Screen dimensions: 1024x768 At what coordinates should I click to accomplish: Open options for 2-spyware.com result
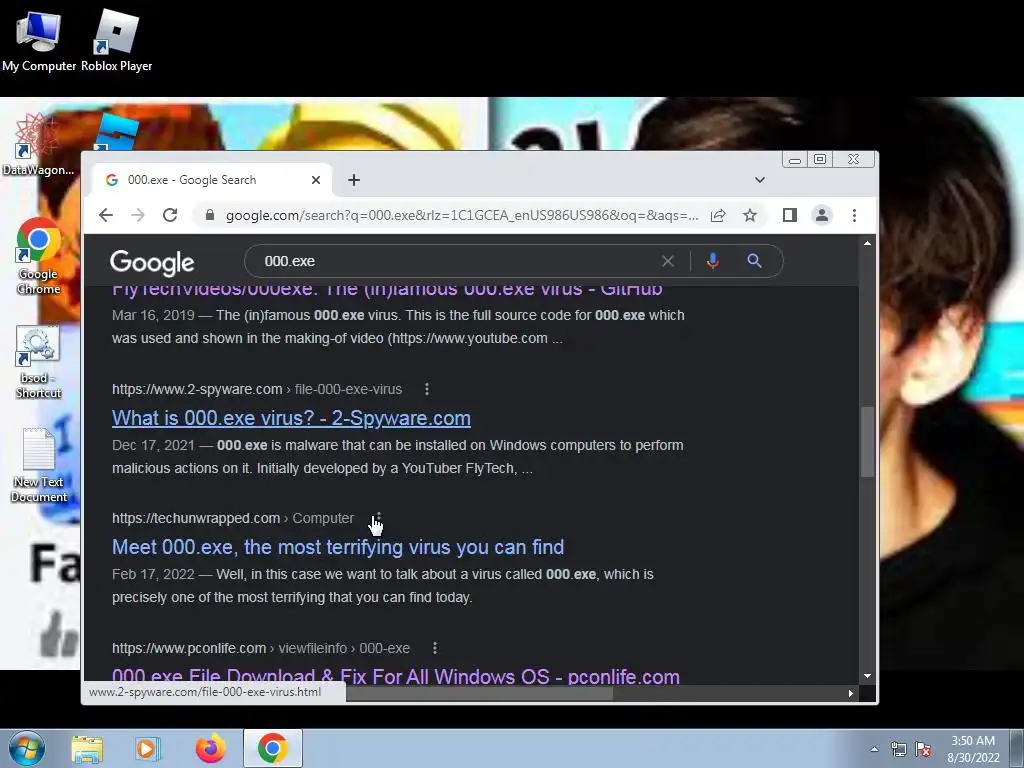[427, 389]
